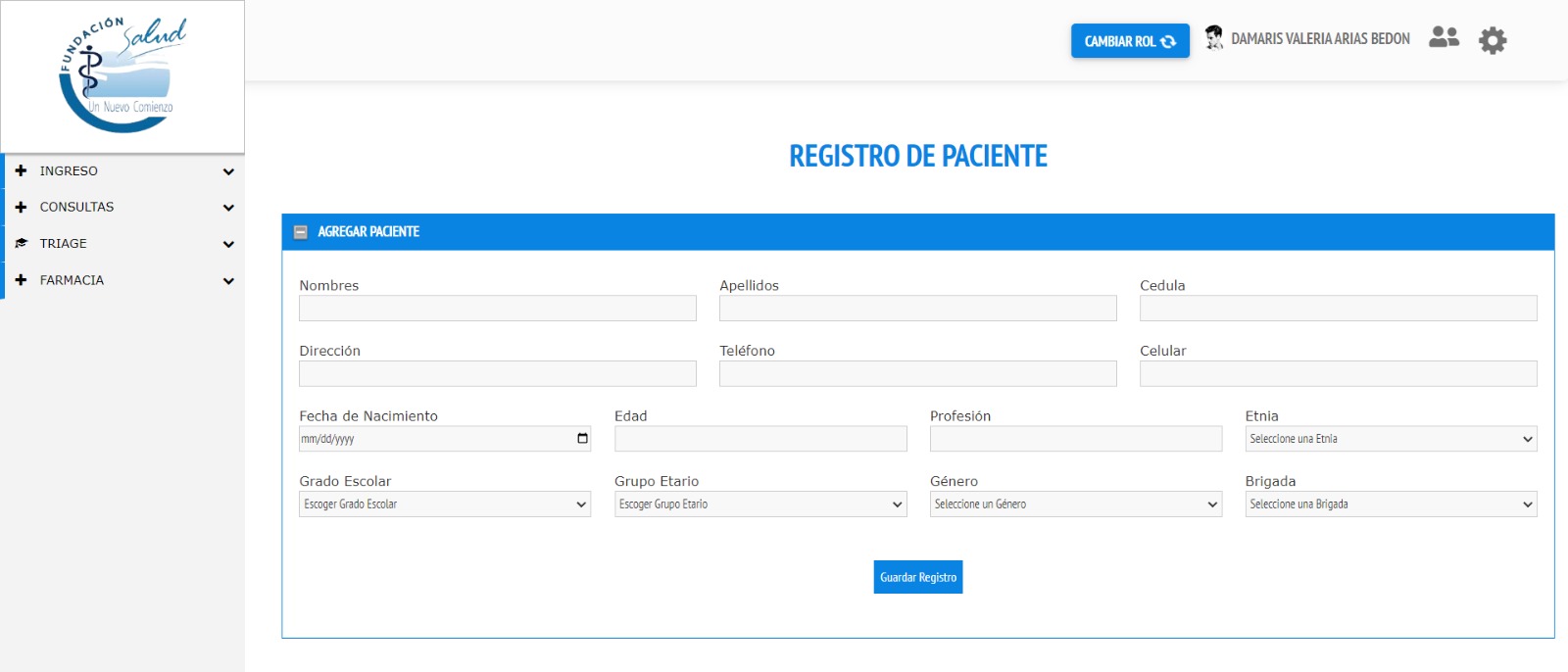
Task: Click the plus icon beside Farmacia
Action: (21, 280)
